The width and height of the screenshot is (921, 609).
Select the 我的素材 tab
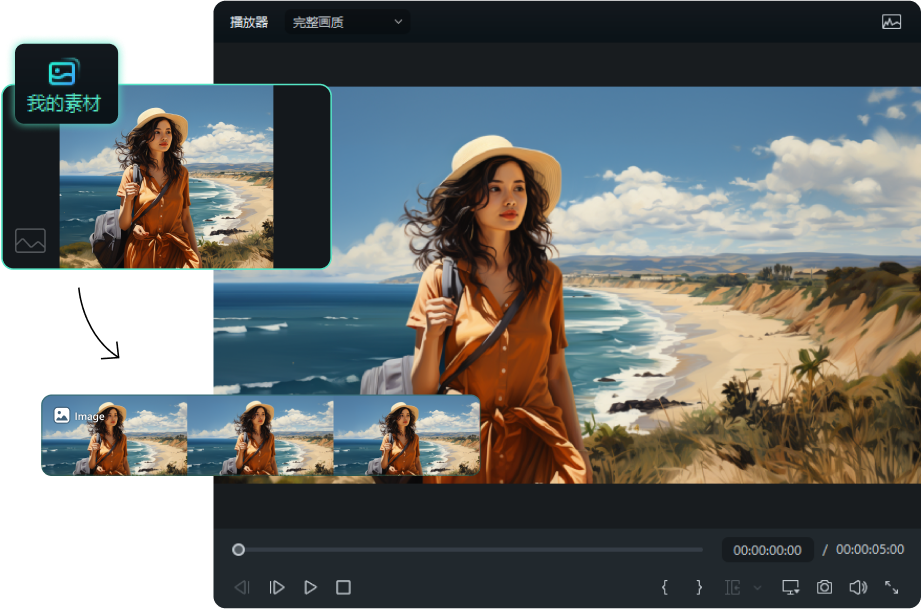pyautogui.click(x=64, y=84)
